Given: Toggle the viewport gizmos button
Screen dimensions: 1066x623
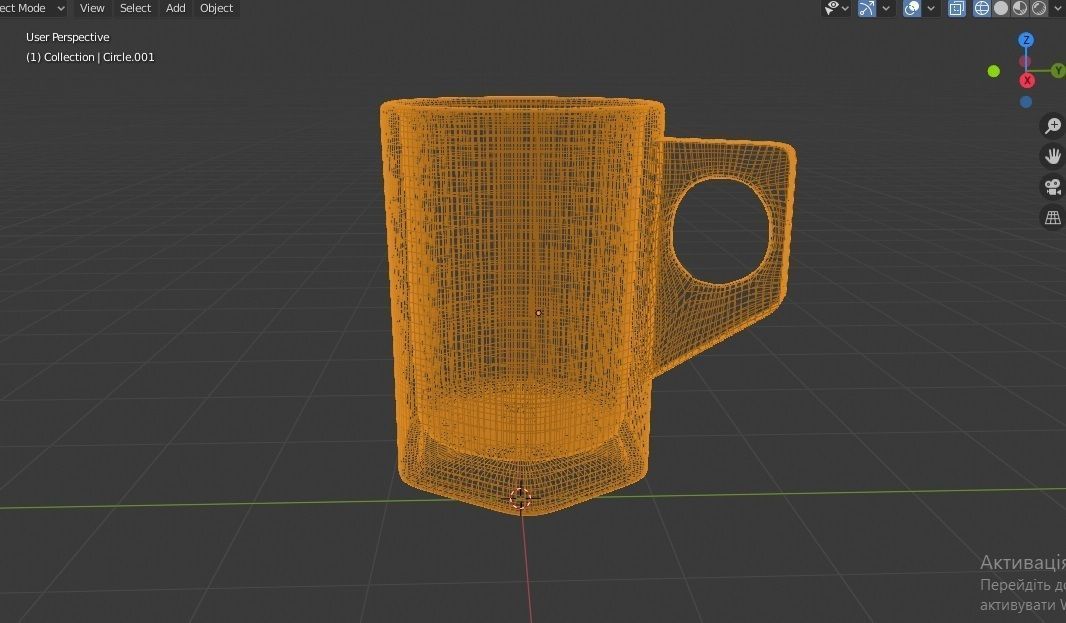Looking at the screenshot, I should [867, 8].
